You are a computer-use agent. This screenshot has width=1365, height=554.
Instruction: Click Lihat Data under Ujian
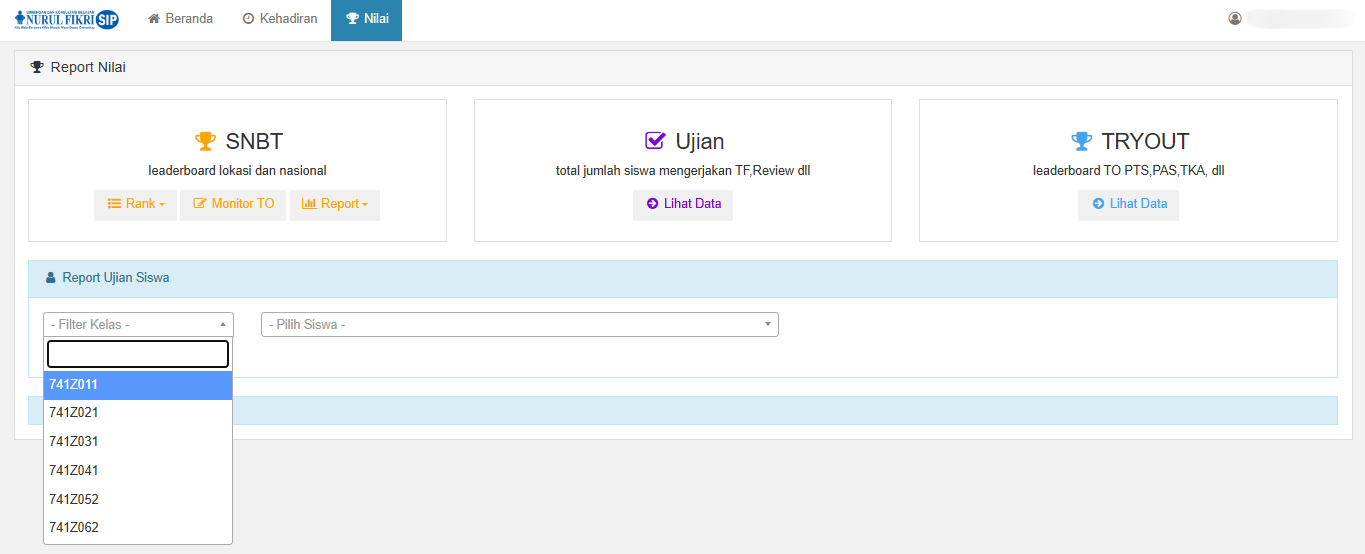(x=683, y=204)
